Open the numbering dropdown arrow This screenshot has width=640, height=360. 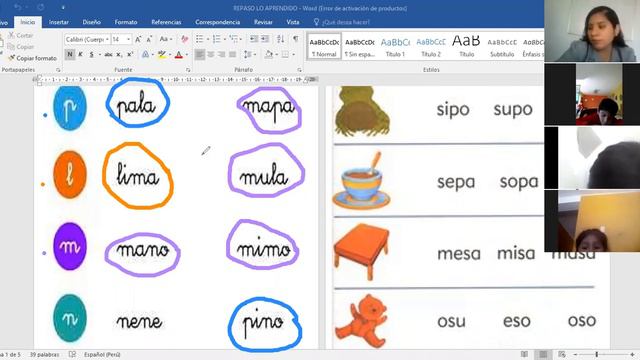click(x=224, y=39)
